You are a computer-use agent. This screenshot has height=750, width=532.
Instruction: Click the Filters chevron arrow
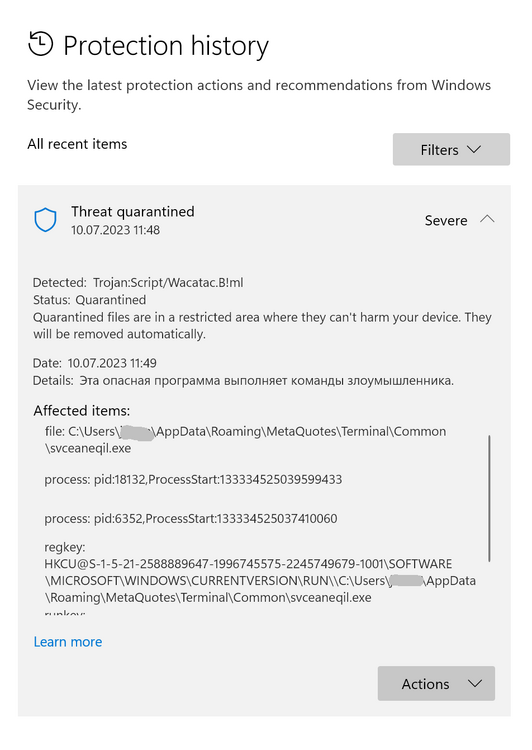point(474,149)
